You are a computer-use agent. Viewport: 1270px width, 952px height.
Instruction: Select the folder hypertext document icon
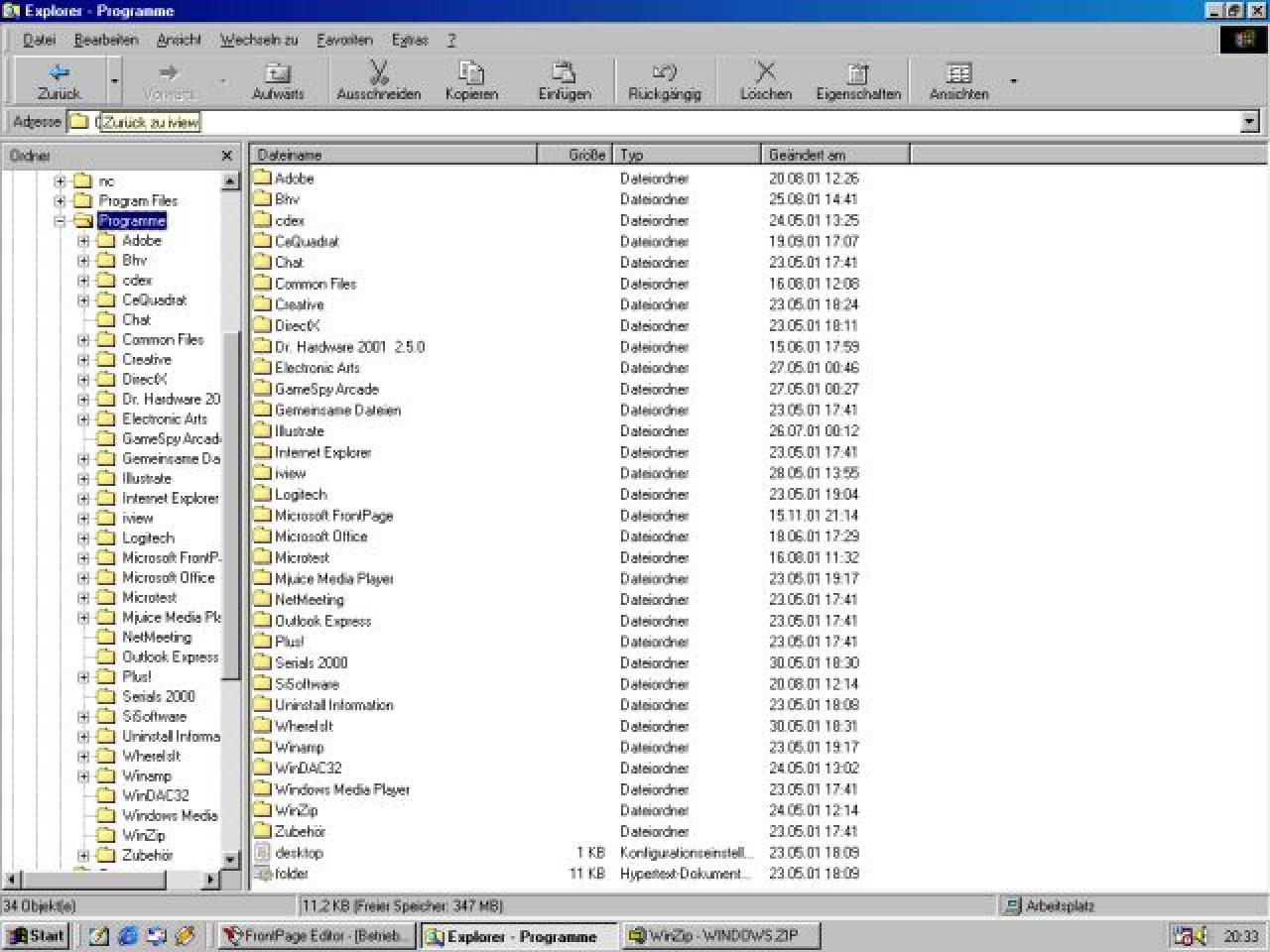click(262, 874)
